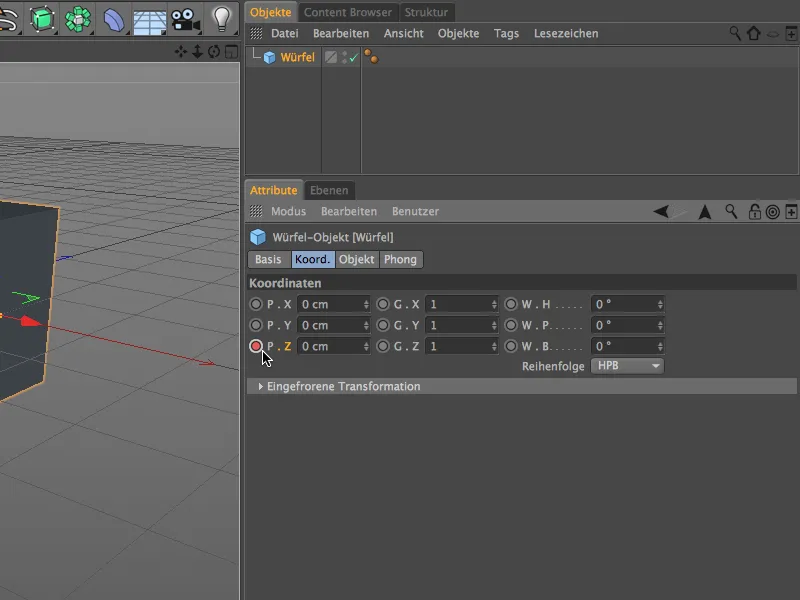The width and height of the screenshot is (800, 600).
Task: Click the G . X value stepper arrows
Action: [x=494, y=305]
